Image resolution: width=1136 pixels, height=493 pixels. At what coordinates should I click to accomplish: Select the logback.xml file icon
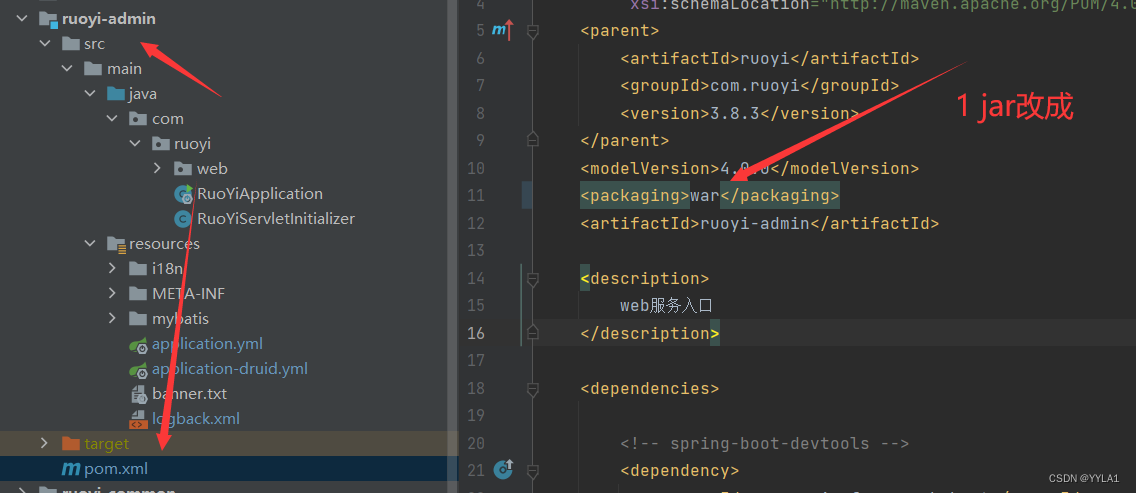pyautogui.click(x=138, y=418)
